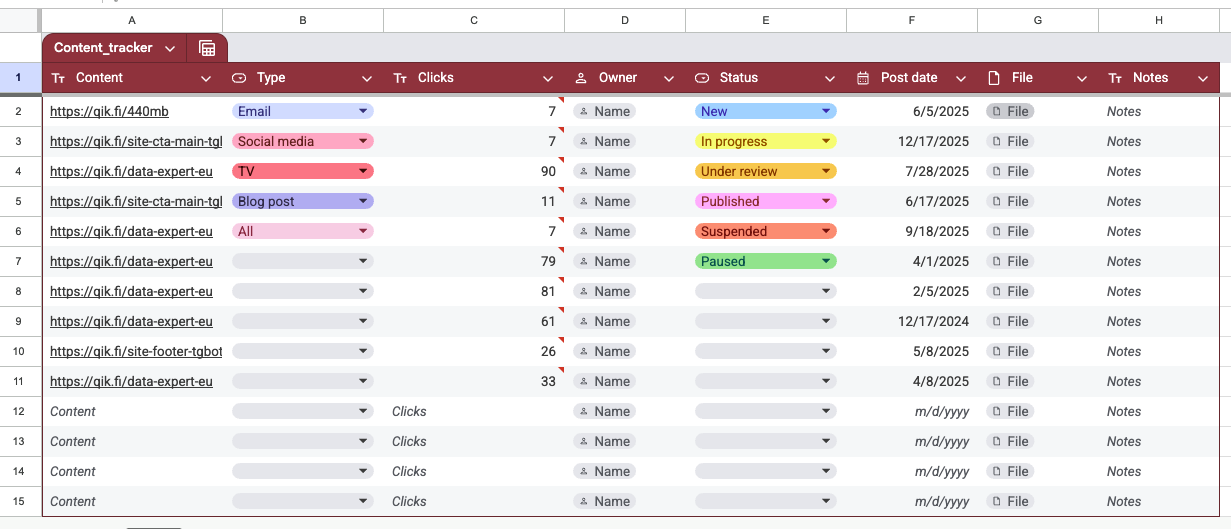
Task: Click the File chip in row 2
Action: tap(1010, 112)
